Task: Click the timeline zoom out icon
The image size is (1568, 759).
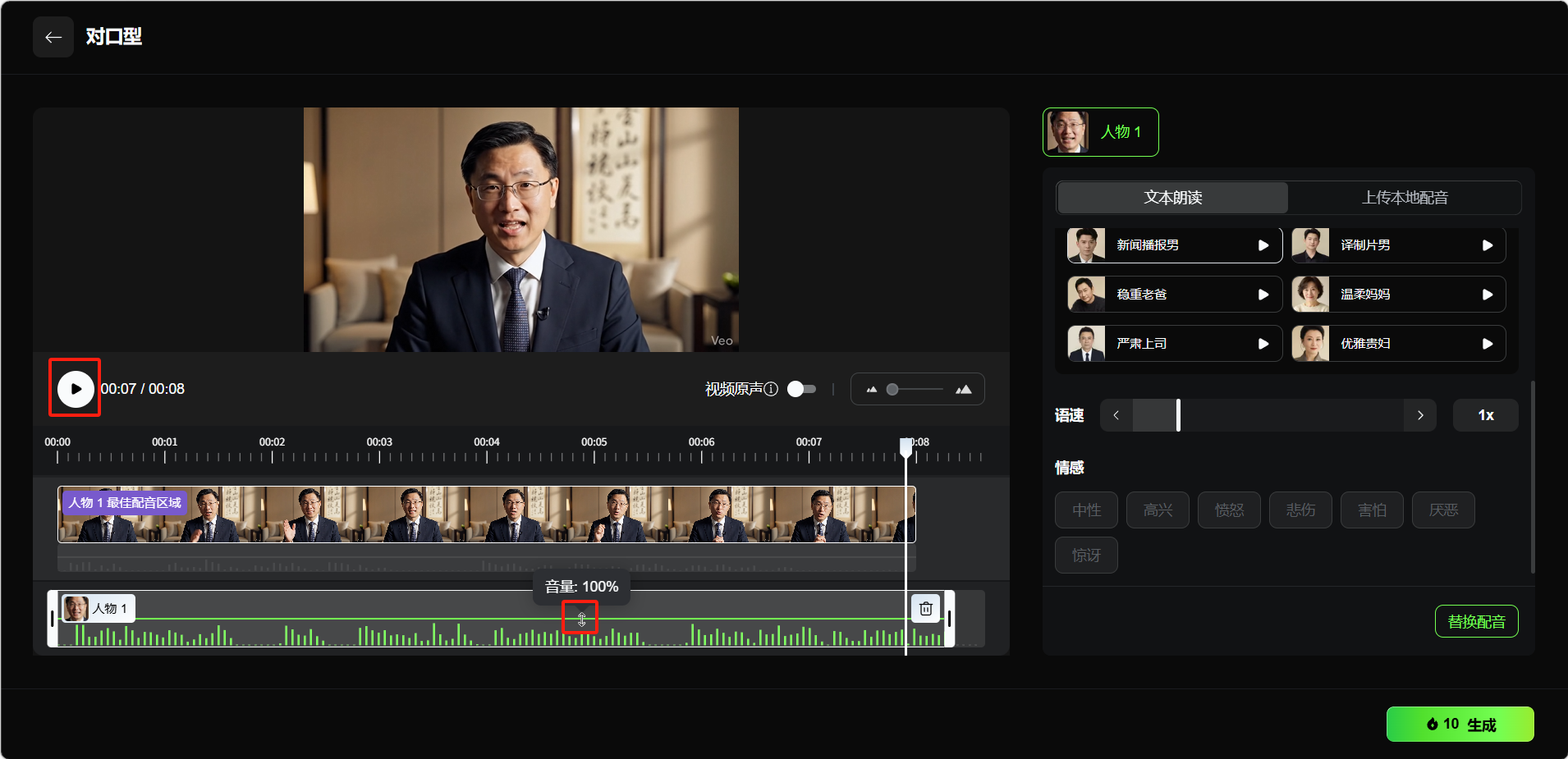Action: (x=871, y=390)
